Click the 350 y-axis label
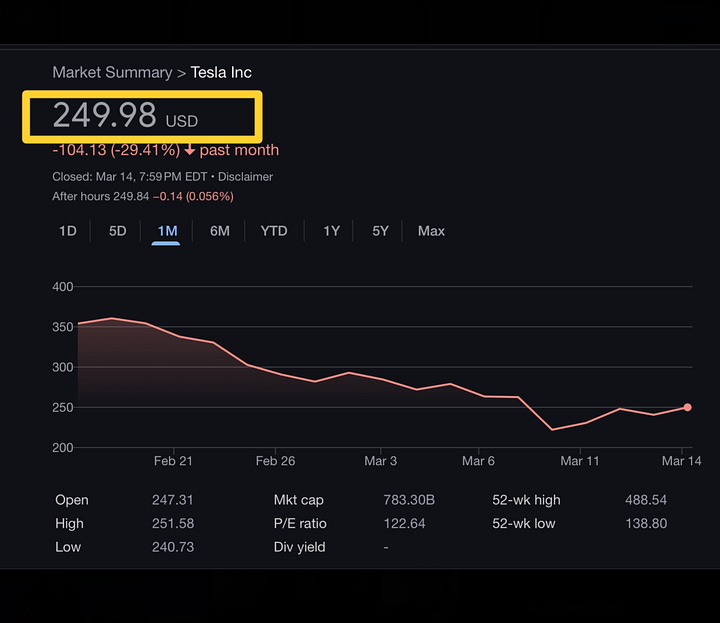The width and height of the screenshot is (720, 623). [63, 327]
